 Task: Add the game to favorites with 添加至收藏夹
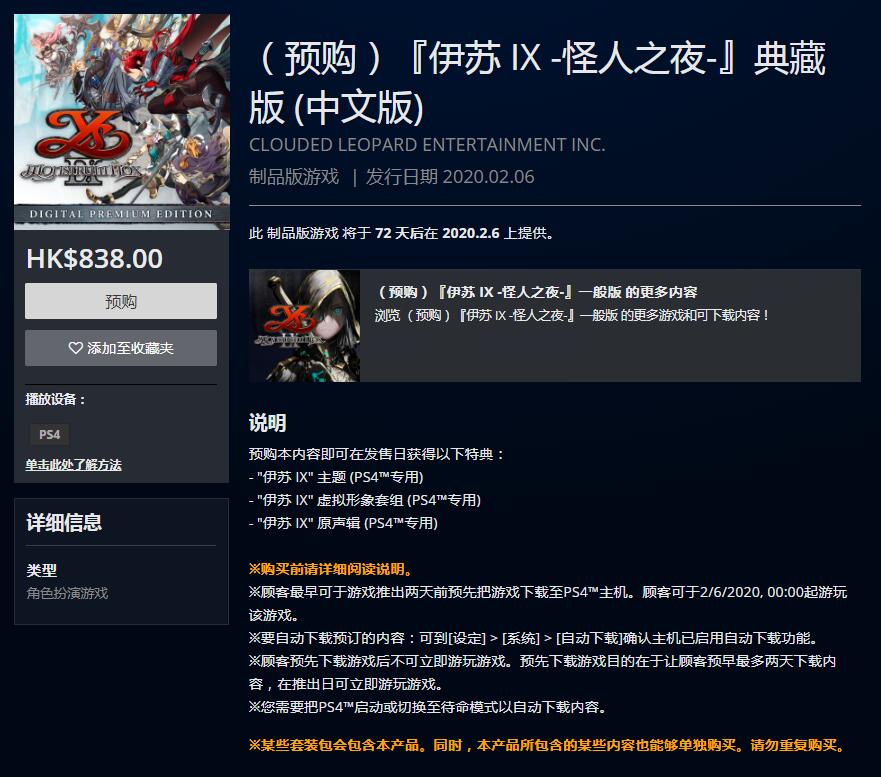[x=121, y=348]
